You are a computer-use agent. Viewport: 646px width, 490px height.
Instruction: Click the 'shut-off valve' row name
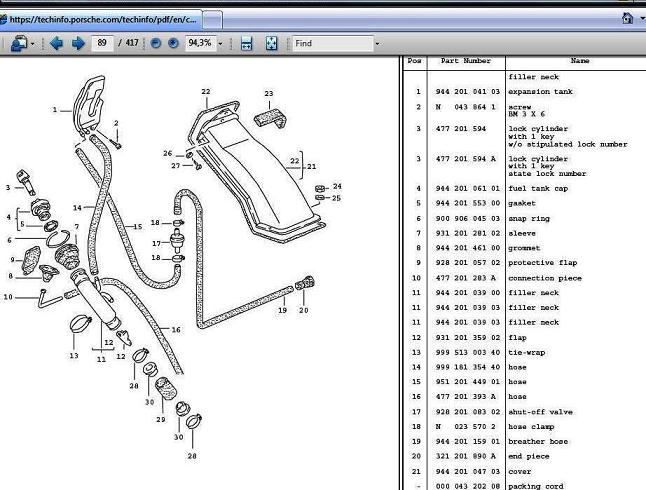538,411
